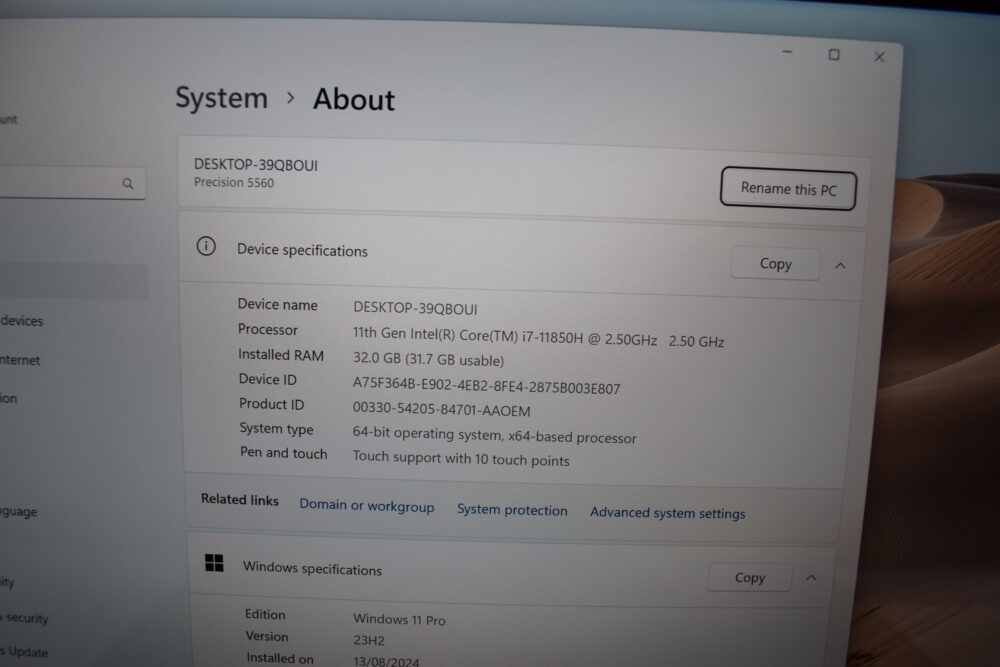Select the devices item in sidebar
Screen dimensions: 1000x667
click(x=21, y=321)
